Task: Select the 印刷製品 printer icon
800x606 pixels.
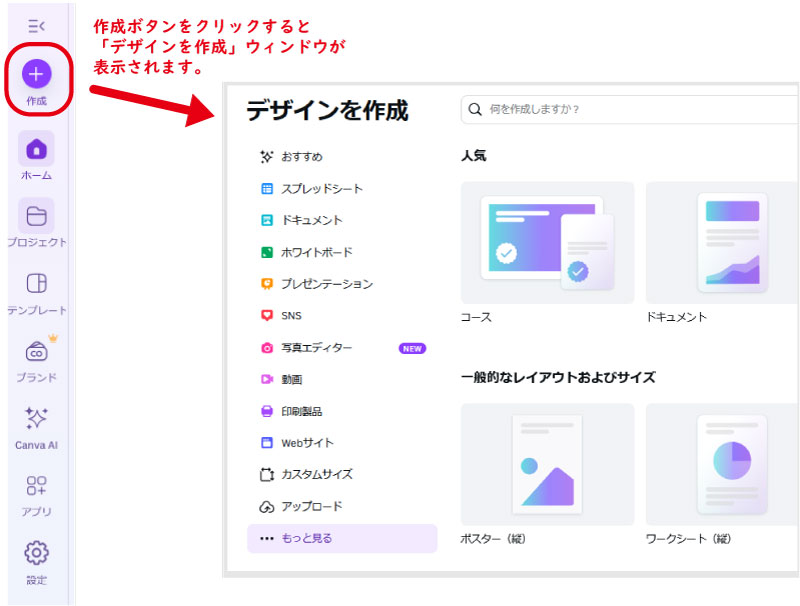Action: (267, 411)
